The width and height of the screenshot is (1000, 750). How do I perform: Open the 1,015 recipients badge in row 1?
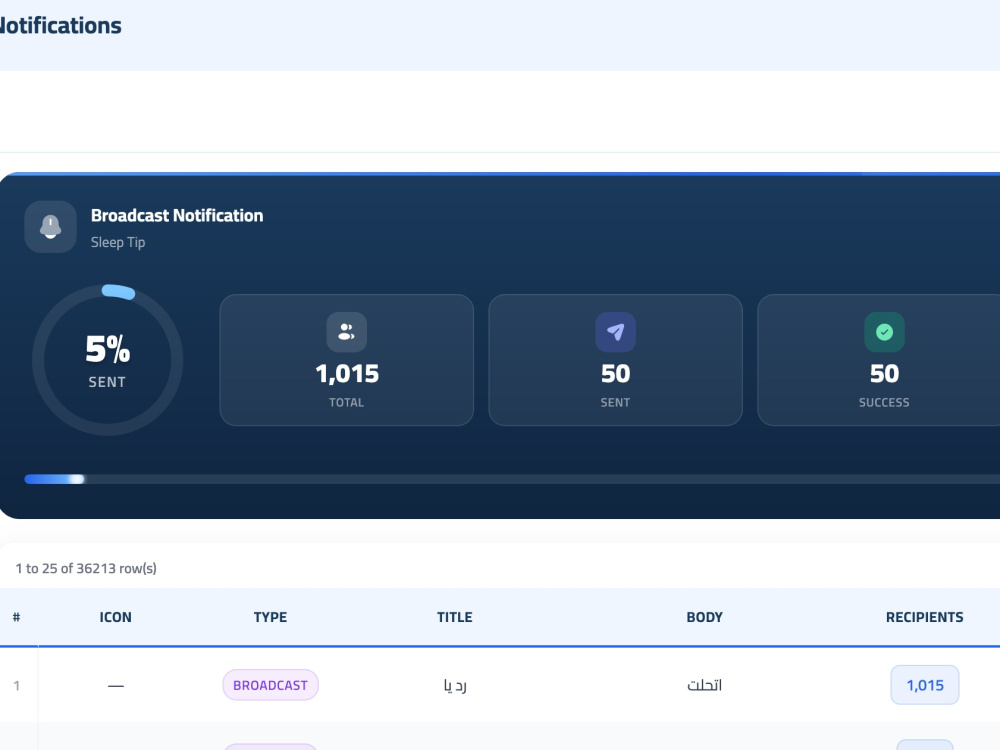pos(925,685)
